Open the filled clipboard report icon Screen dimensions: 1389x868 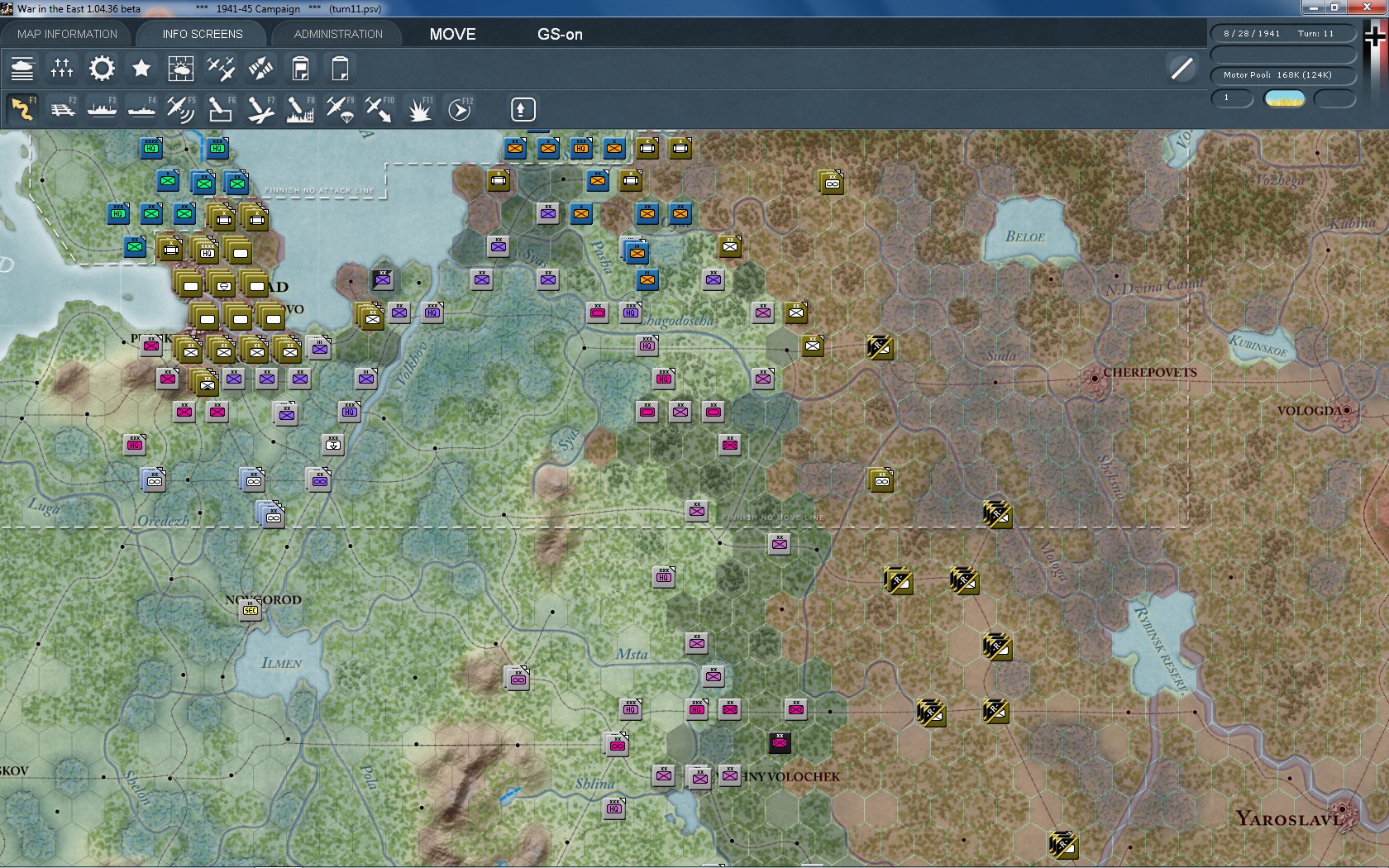tap(300, 69)
